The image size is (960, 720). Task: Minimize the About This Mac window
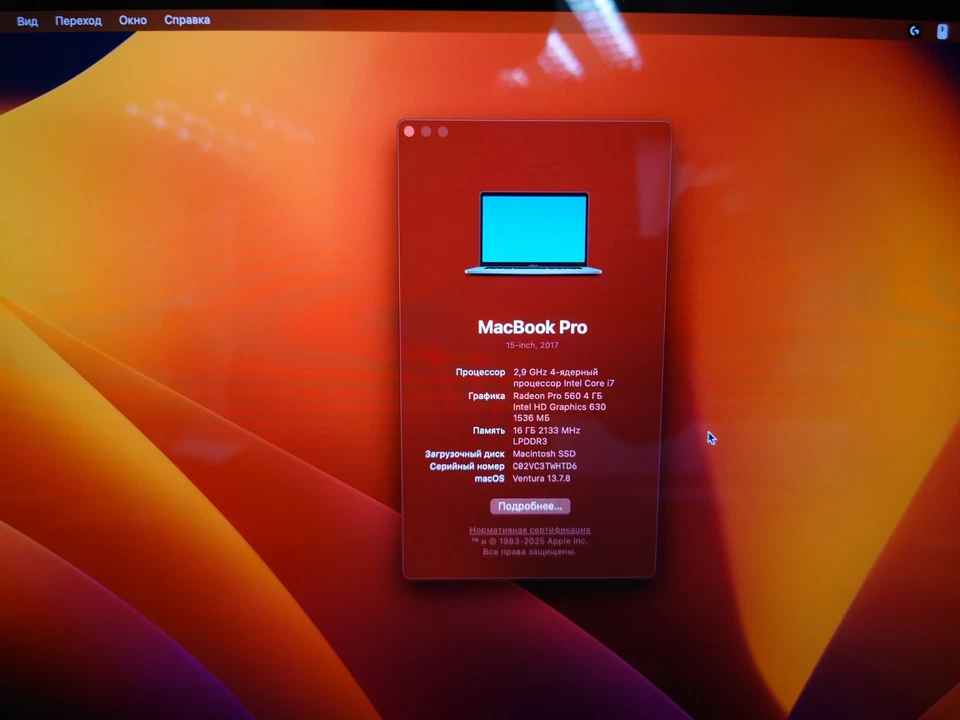(x=426, y=132)
